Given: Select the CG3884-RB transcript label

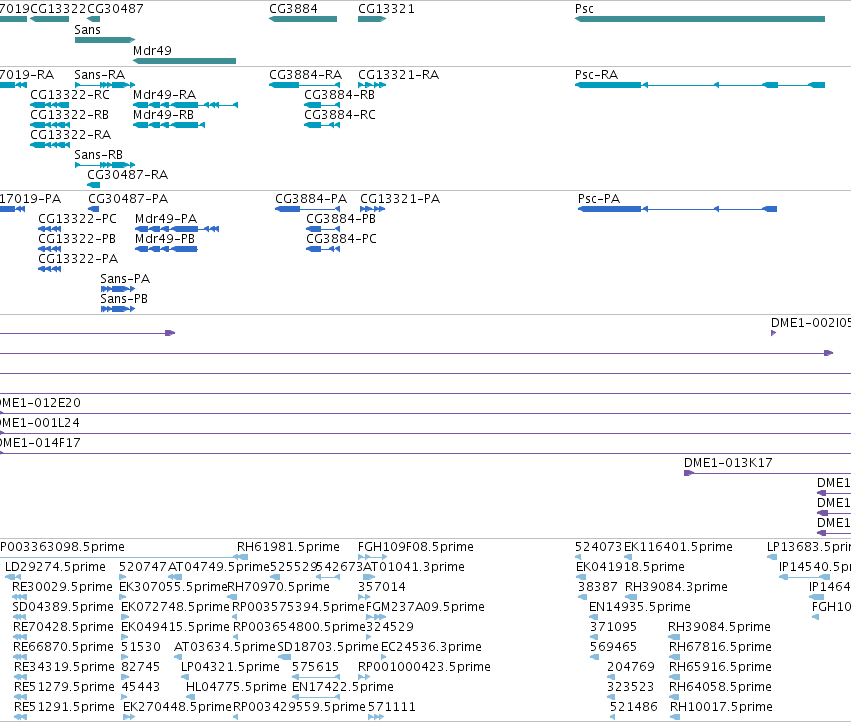Looking at the screenshot, I should [x=339, y=94].
